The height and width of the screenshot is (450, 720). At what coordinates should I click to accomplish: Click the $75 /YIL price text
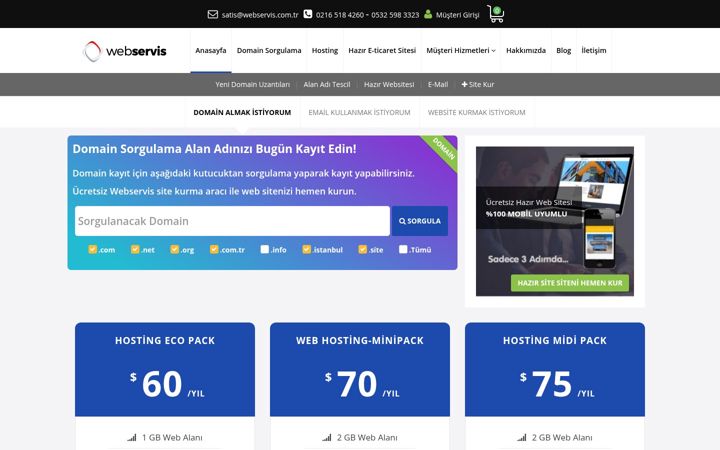click(x=557, y=384)
